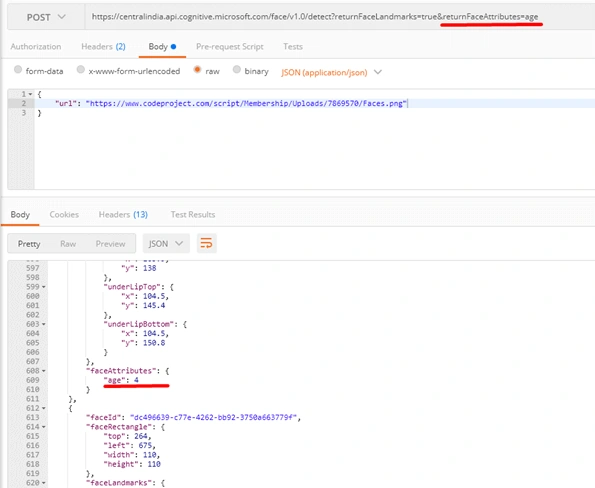Open JSON (application/json) content type dropdown
The height and width of the screenshot is (488, 595).
tap(331, 72)
